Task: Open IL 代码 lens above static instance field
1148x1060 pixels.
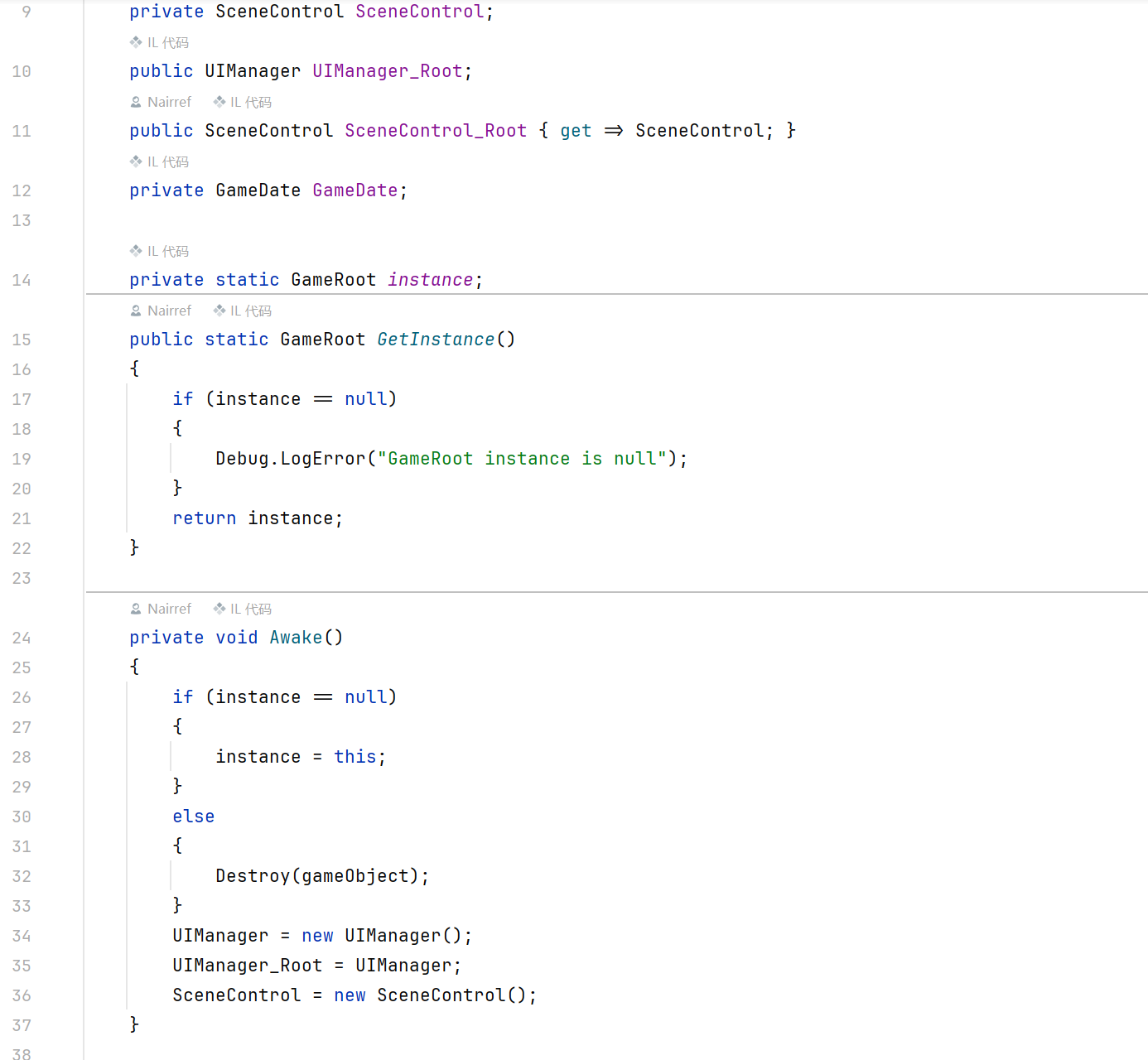Action: [x=159, y=251]
